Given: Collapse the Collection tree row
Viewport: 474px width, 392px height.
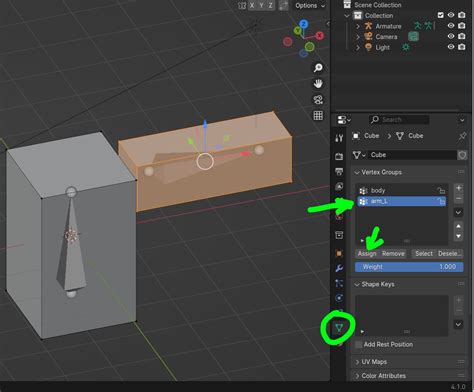Looking at the screenshot, I should click(347, 15).
